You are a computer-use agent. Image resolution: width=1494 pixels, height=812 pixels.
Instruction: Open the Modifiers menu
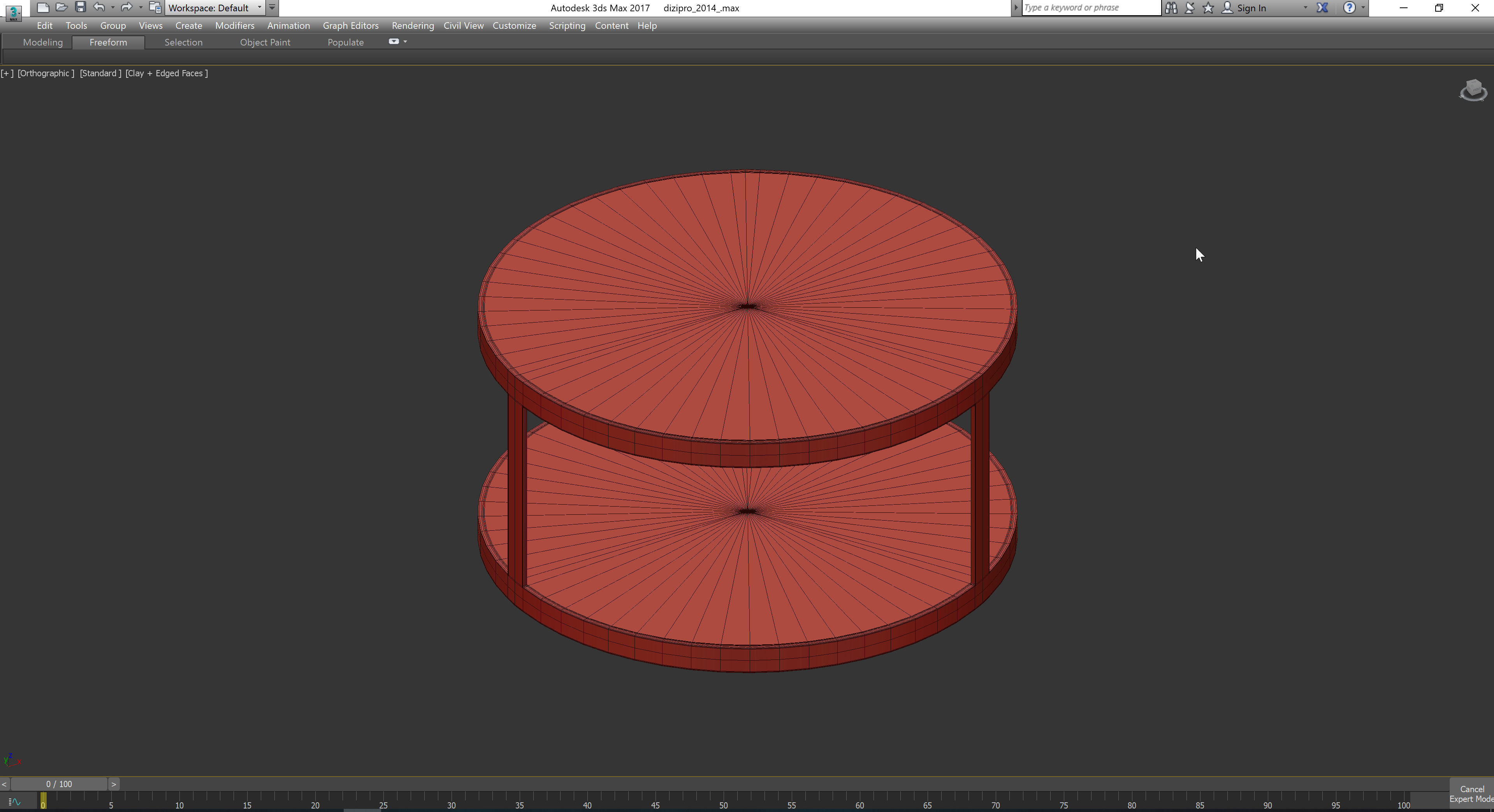(234, 26)
